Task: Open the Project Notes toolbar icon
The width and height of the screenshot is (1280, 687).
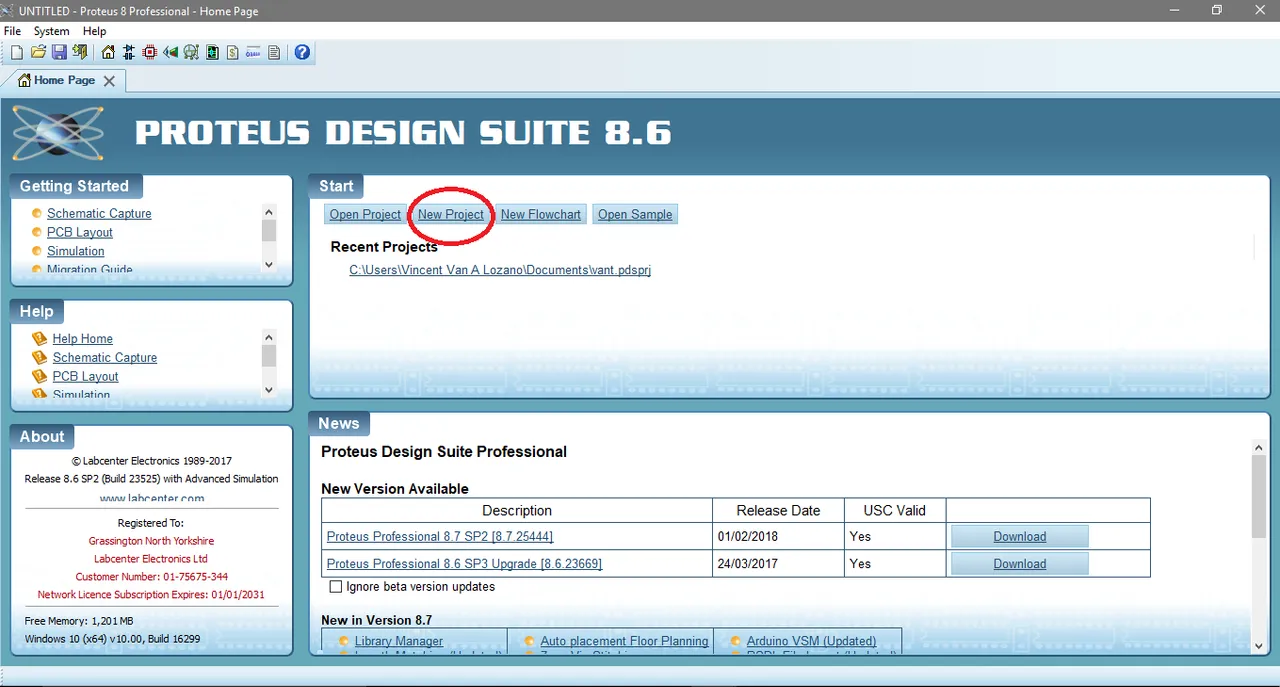Action: coord(274,52)
